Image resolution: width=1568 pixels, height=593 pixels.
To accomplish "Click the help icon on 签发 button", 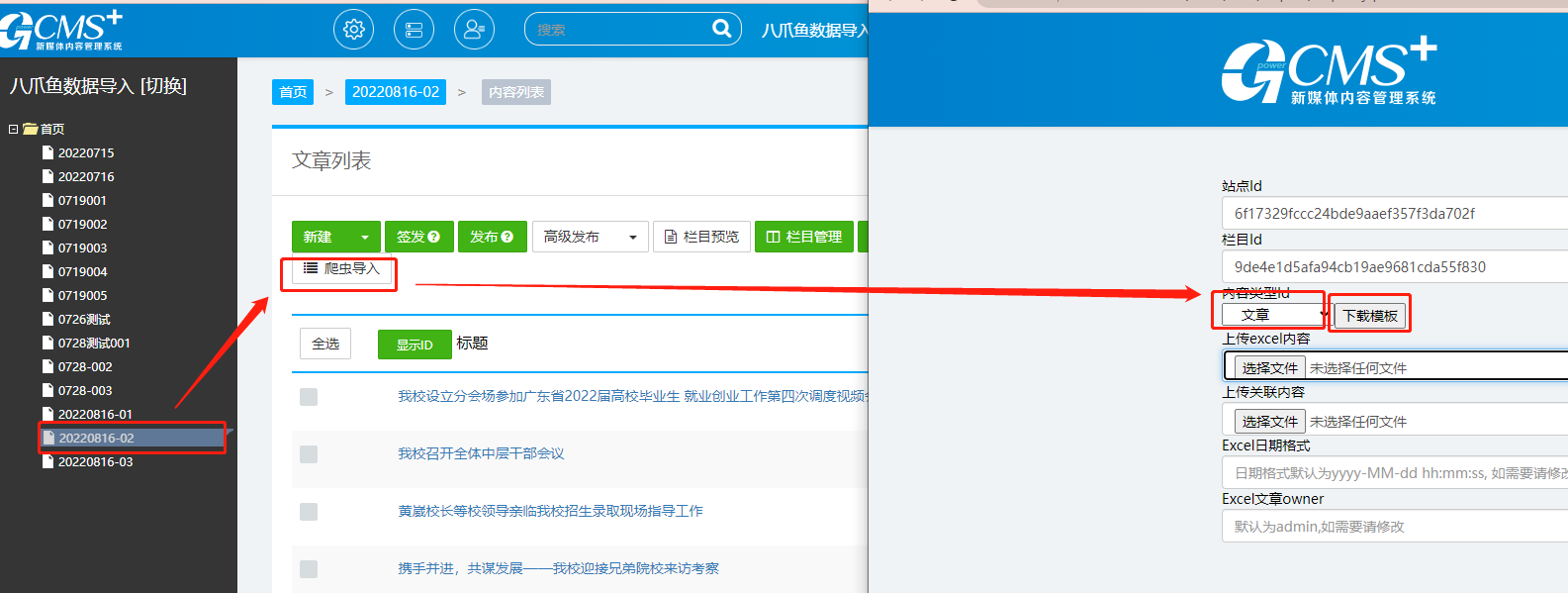I will [x=433, y=238].
